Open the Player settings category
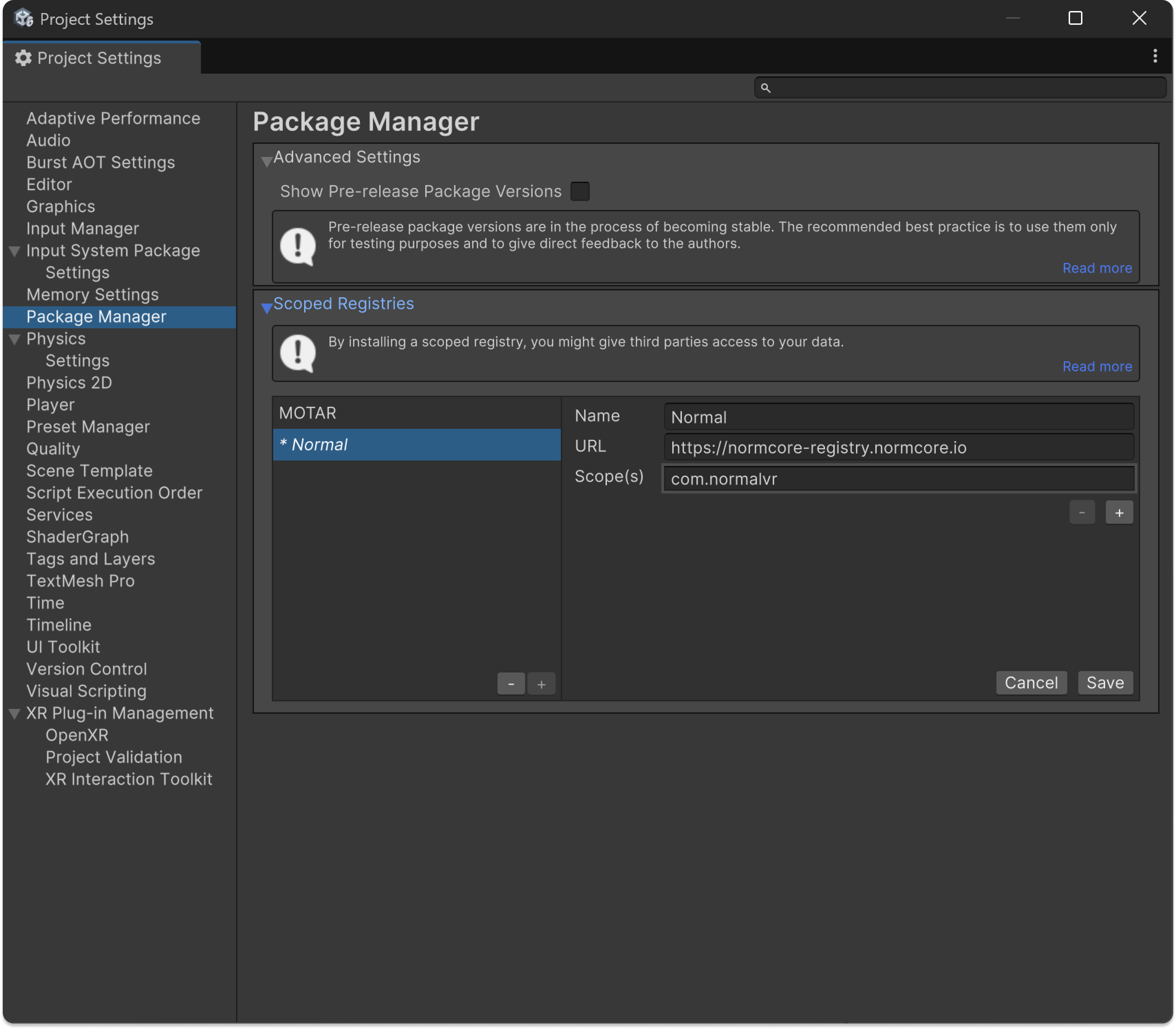This screenshot has height=1029, width=1176. coord(51,405)
